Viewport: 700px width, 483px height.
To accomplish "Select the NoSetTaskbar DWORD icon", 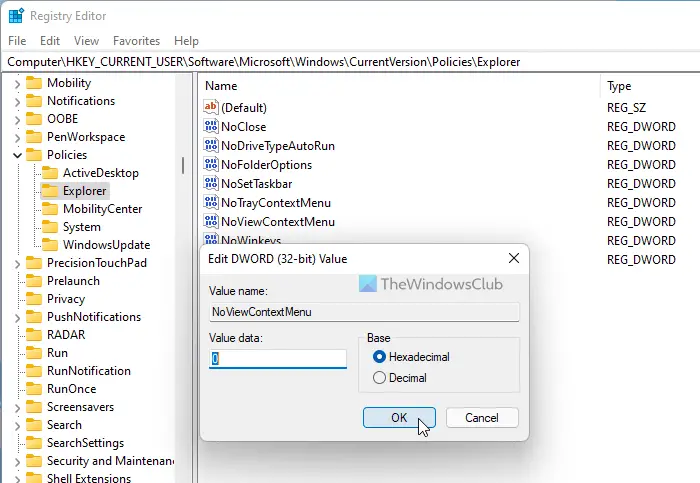I will pyautogui.click(x=211, y=183).
